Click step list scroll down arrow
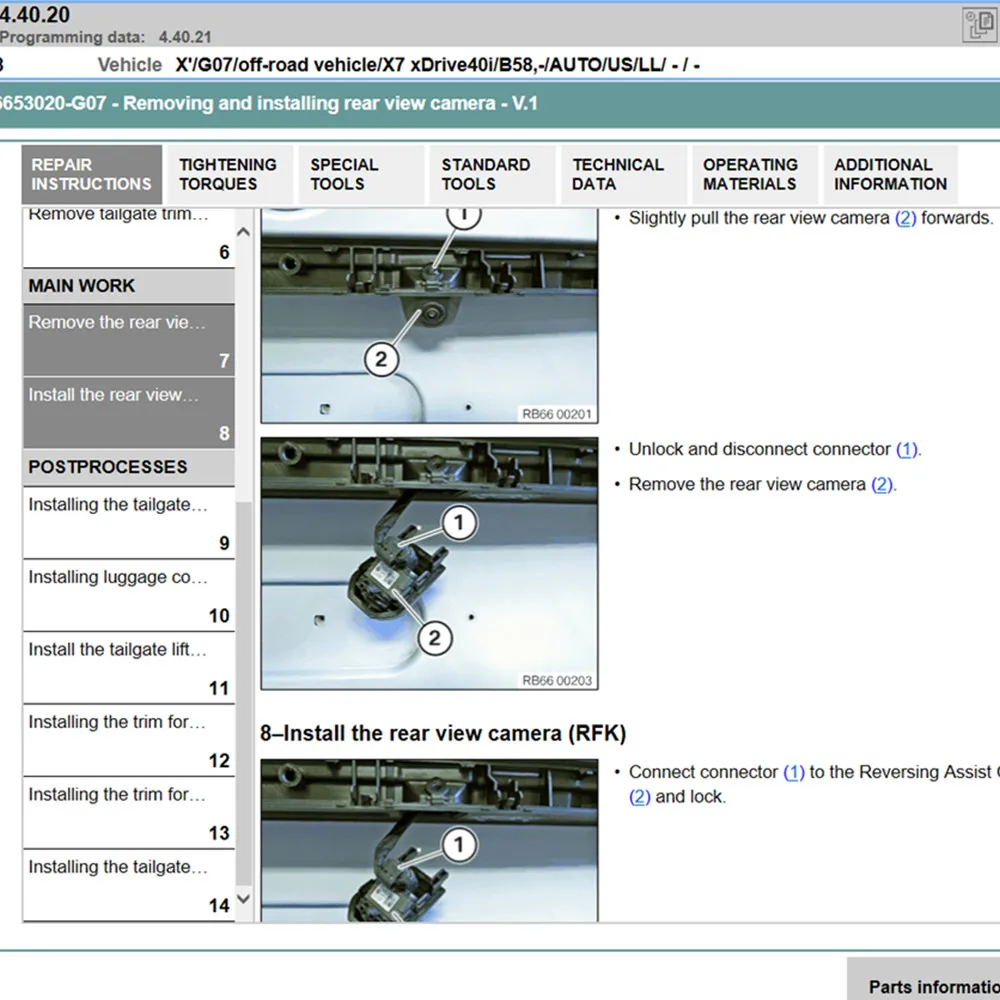1000x1000 pixels. tap(244, 899)
